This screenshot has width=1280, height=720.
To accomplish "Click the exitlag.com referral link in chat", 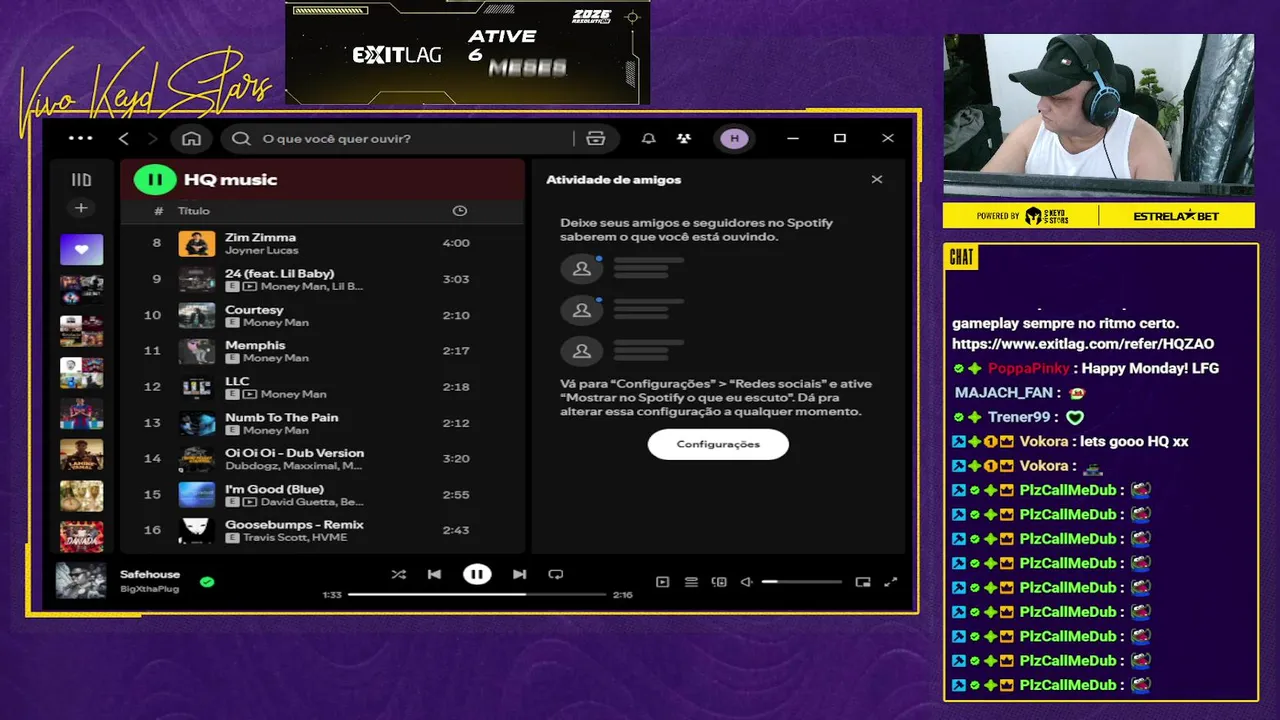I will point(1083,344).
